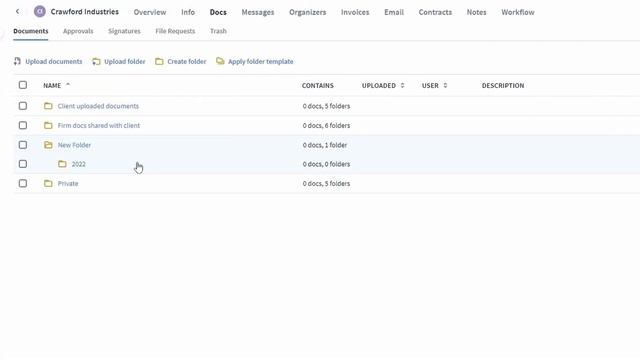Screen dimensions: 640x360
Task: Sort by the NAME column arrow
Action: (x=68, y=84)
